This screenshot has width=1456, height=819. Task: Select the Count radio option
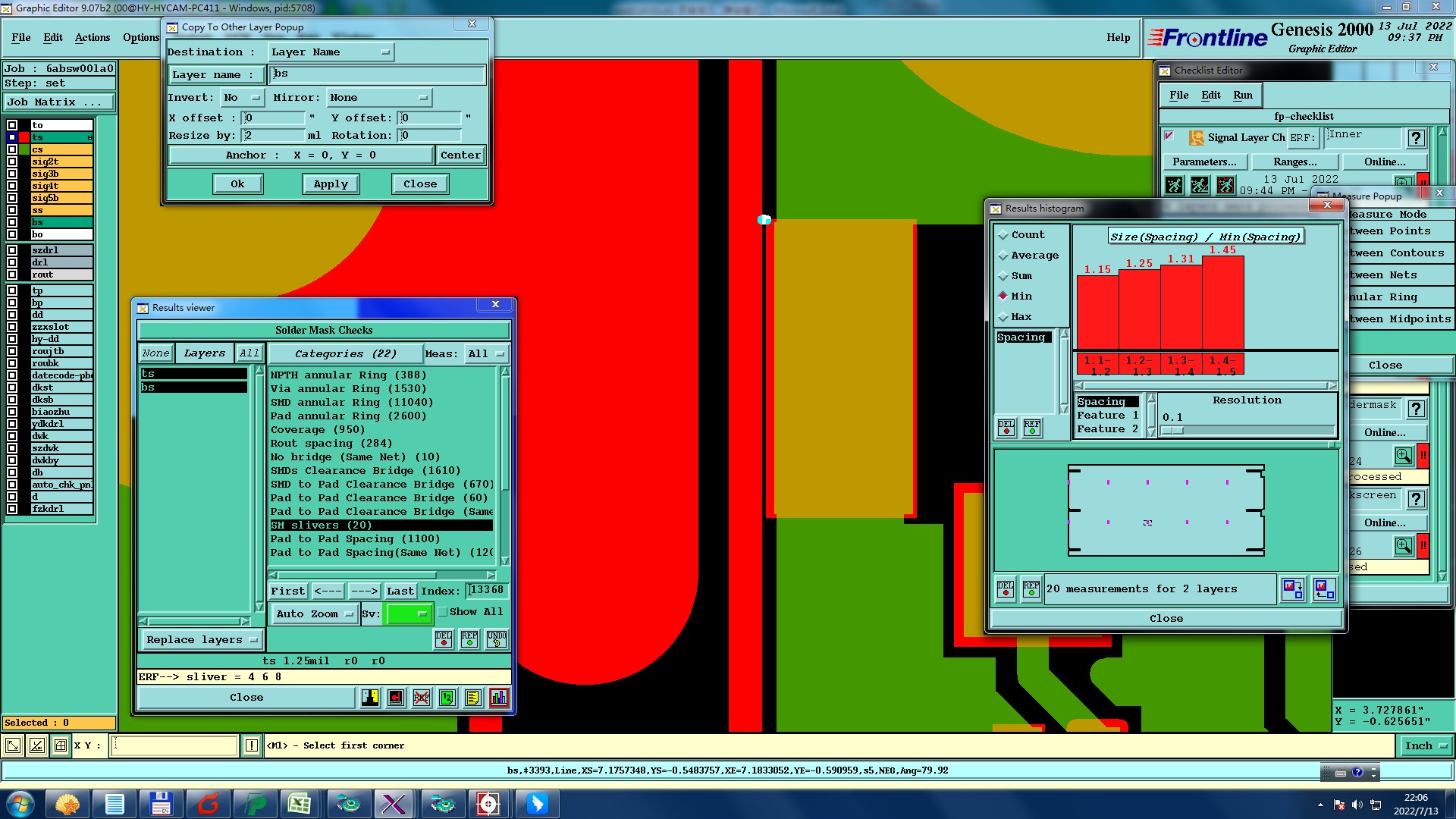(1003, 235)
